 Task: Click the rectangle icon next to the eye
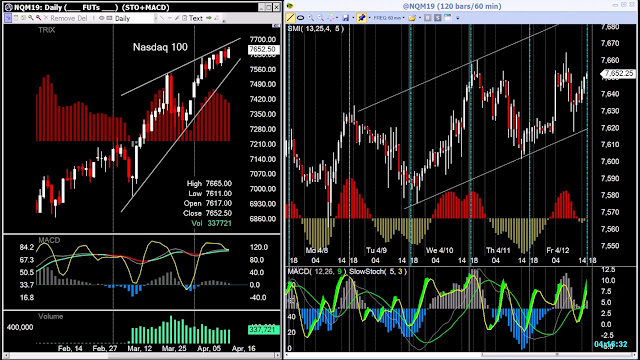(x=109, y=18)
